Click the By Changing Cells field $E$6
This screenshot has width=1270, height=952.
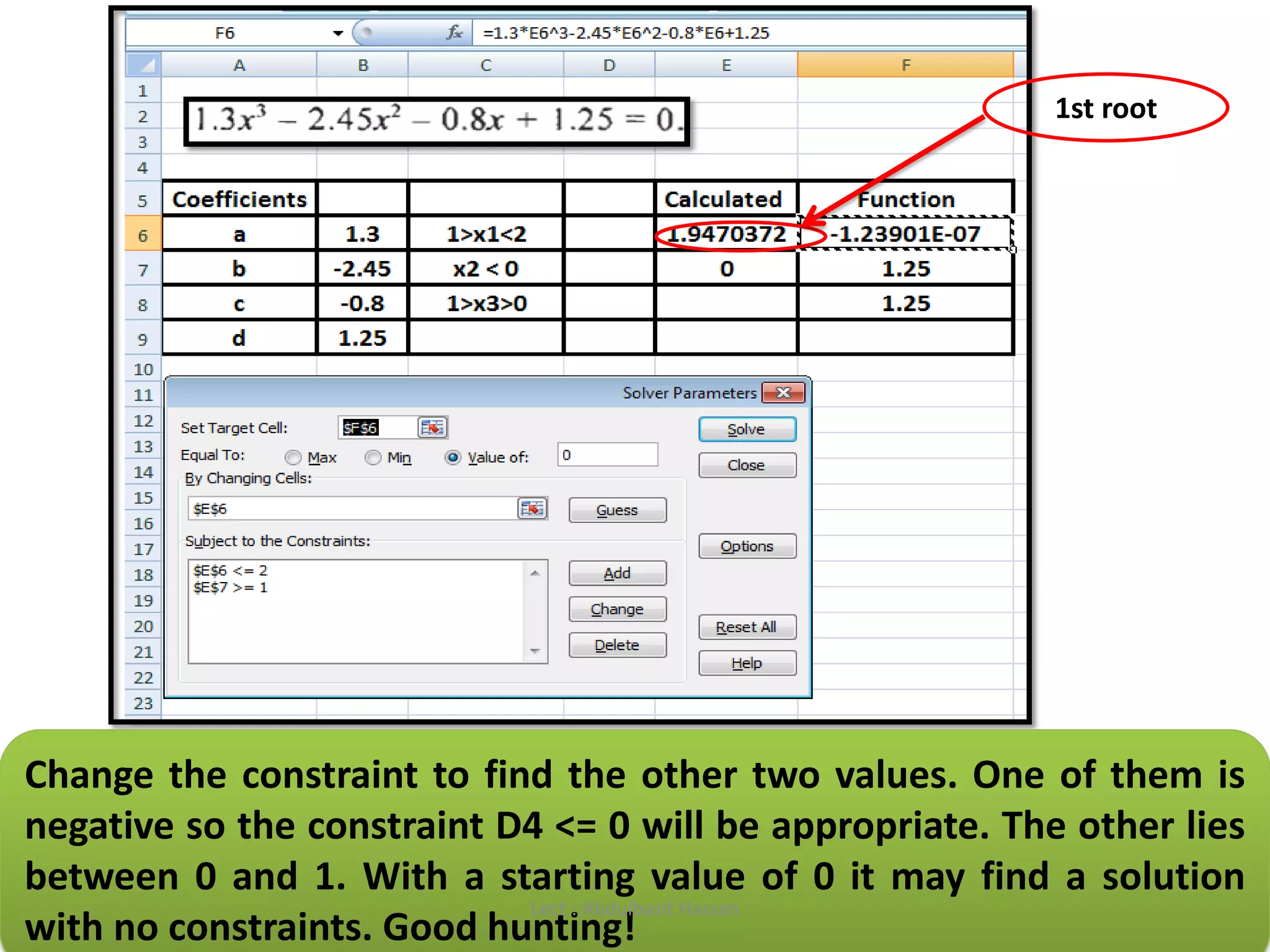coord(352,508)
